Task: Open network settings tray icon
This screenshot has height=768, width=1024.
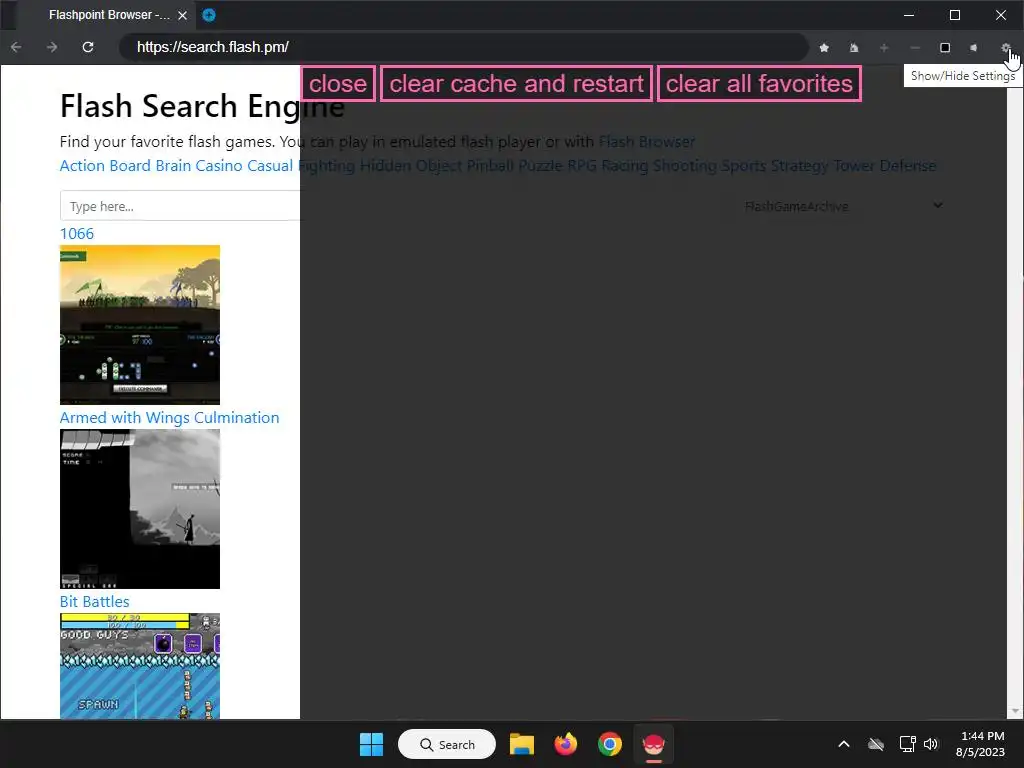Action: (907, 744)
